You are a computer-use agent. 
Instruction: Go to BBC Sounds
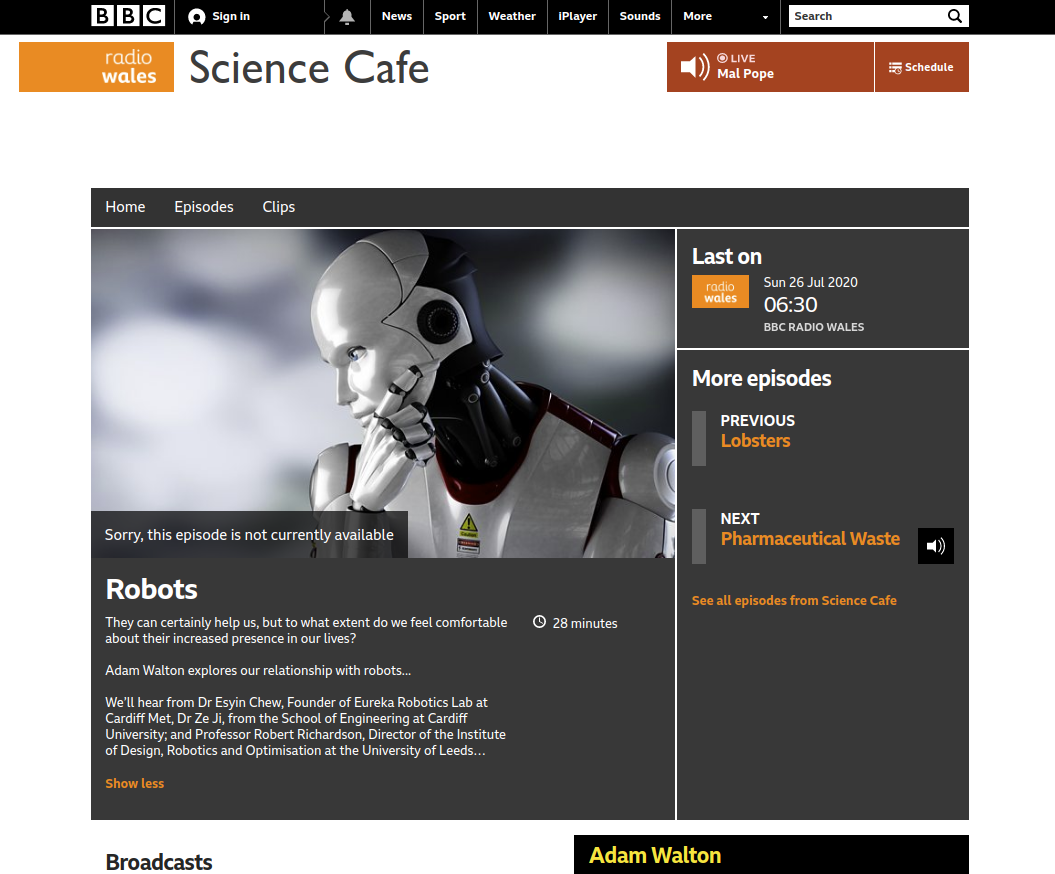(x=640, y=16)
